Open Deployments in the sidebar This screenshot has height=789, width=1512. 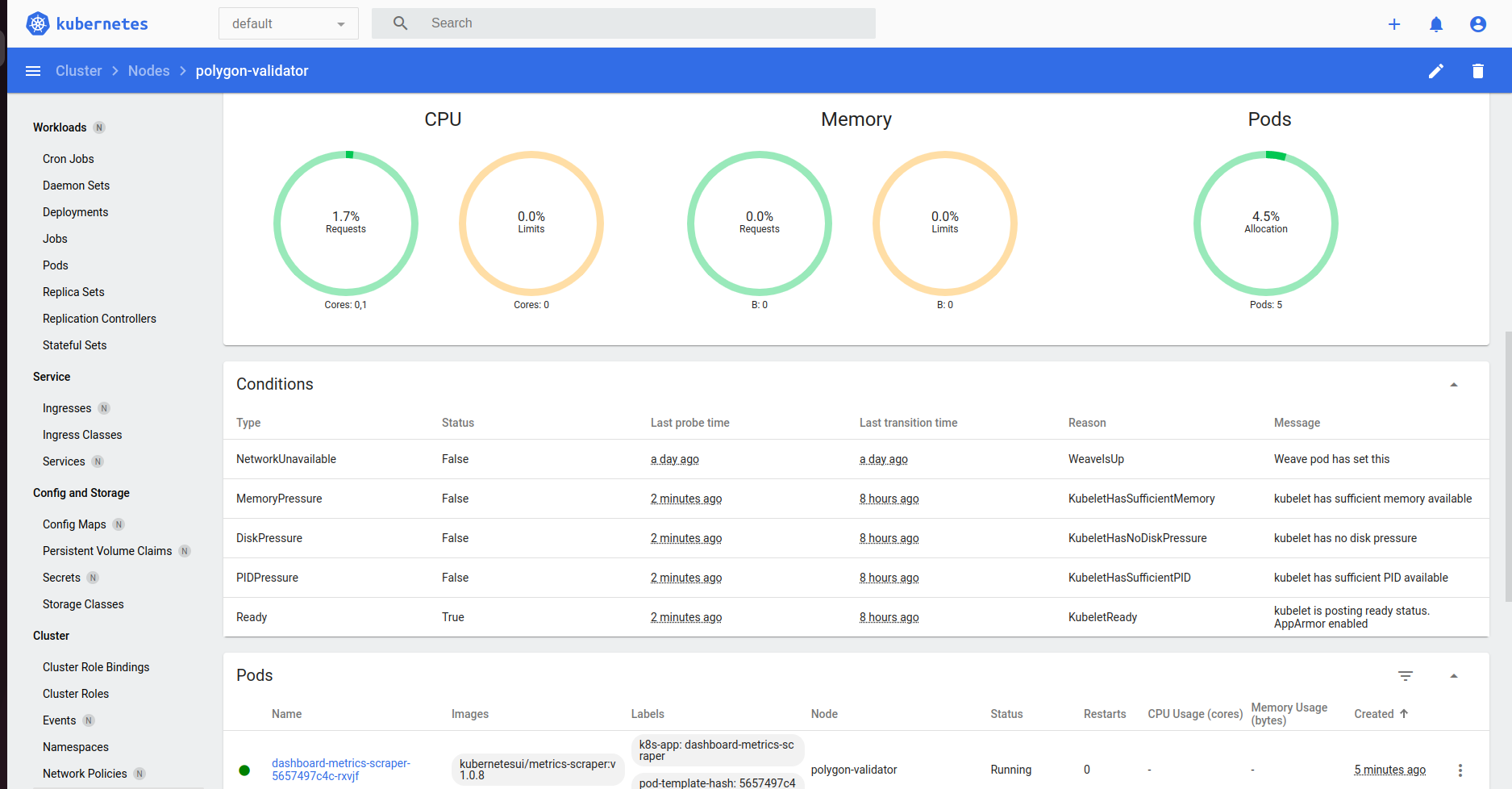pyautogui.click(x=75, y=212)
